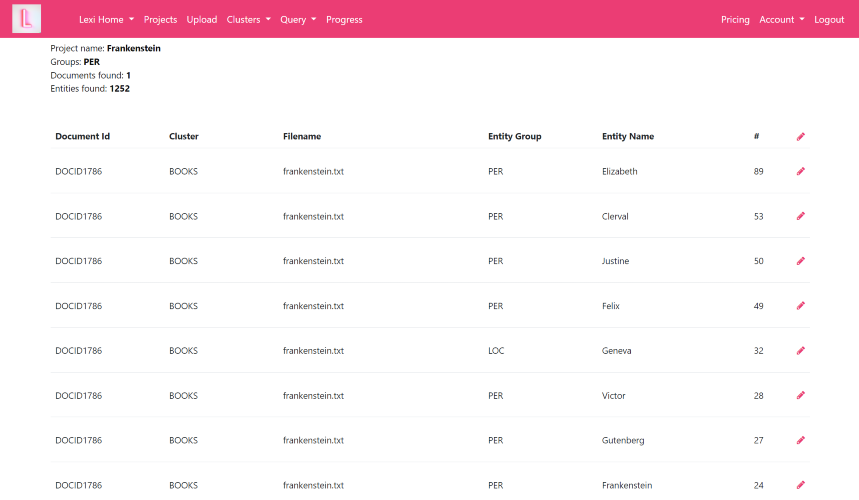Image resolution: width=859 pixels, height=500 pixels.
Task: Click the edit pencil beside Frankenstein entity
Action: click(x=800, y=486)
